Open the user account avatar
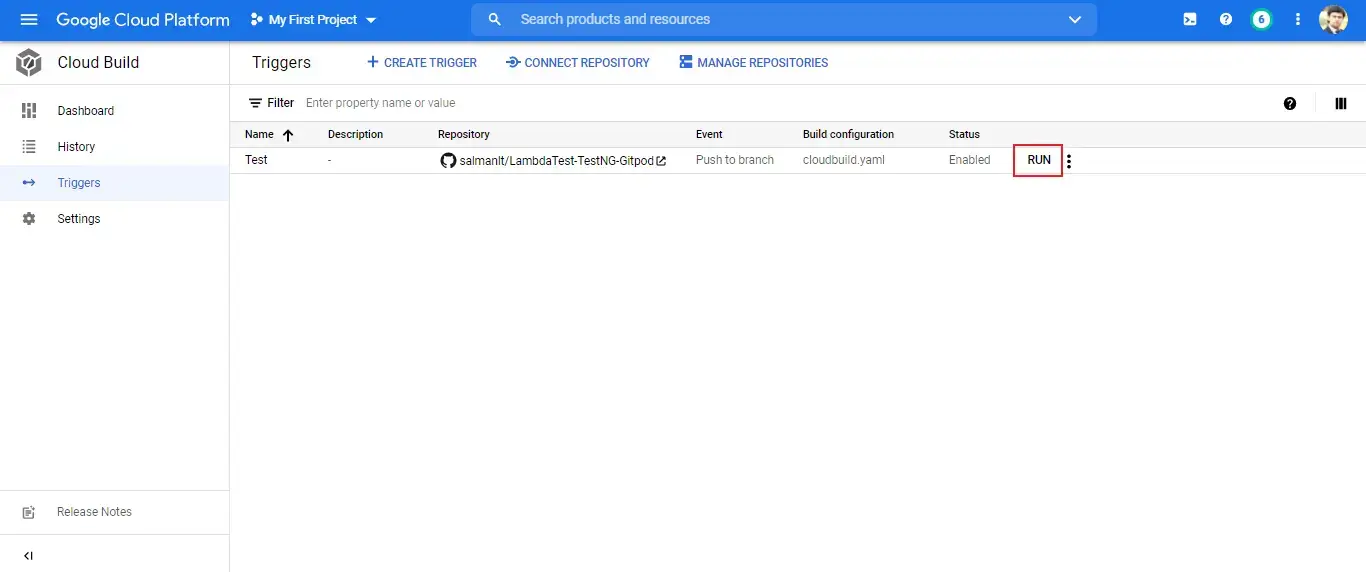The width and height of the screenshot is (1366, 572). point(1334,19)
